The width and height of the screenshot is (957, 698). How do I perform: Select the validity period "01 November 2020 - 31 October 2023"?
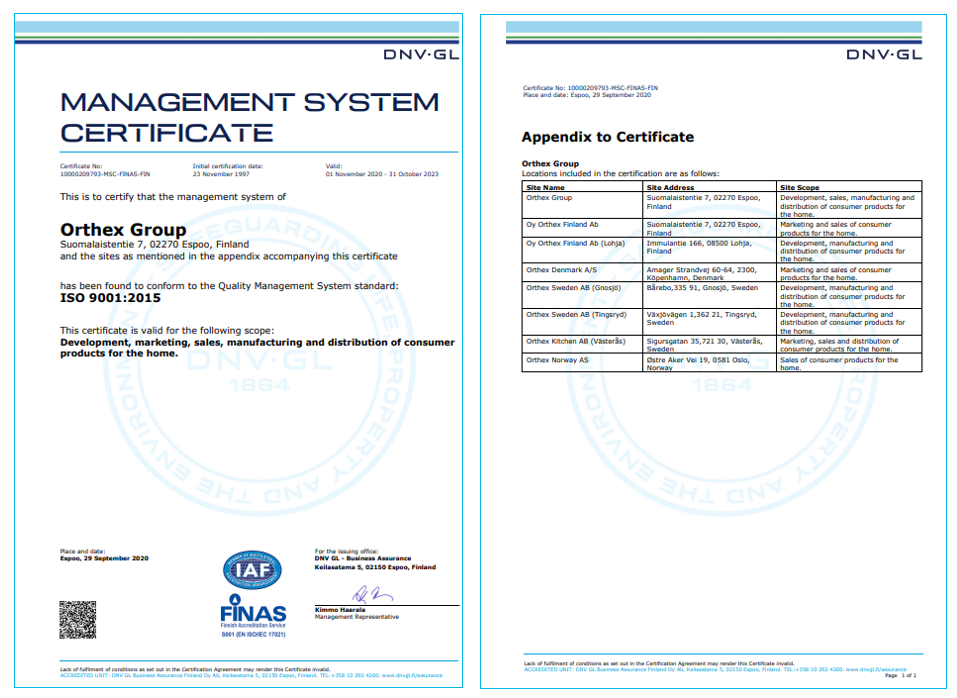(382, 174)
